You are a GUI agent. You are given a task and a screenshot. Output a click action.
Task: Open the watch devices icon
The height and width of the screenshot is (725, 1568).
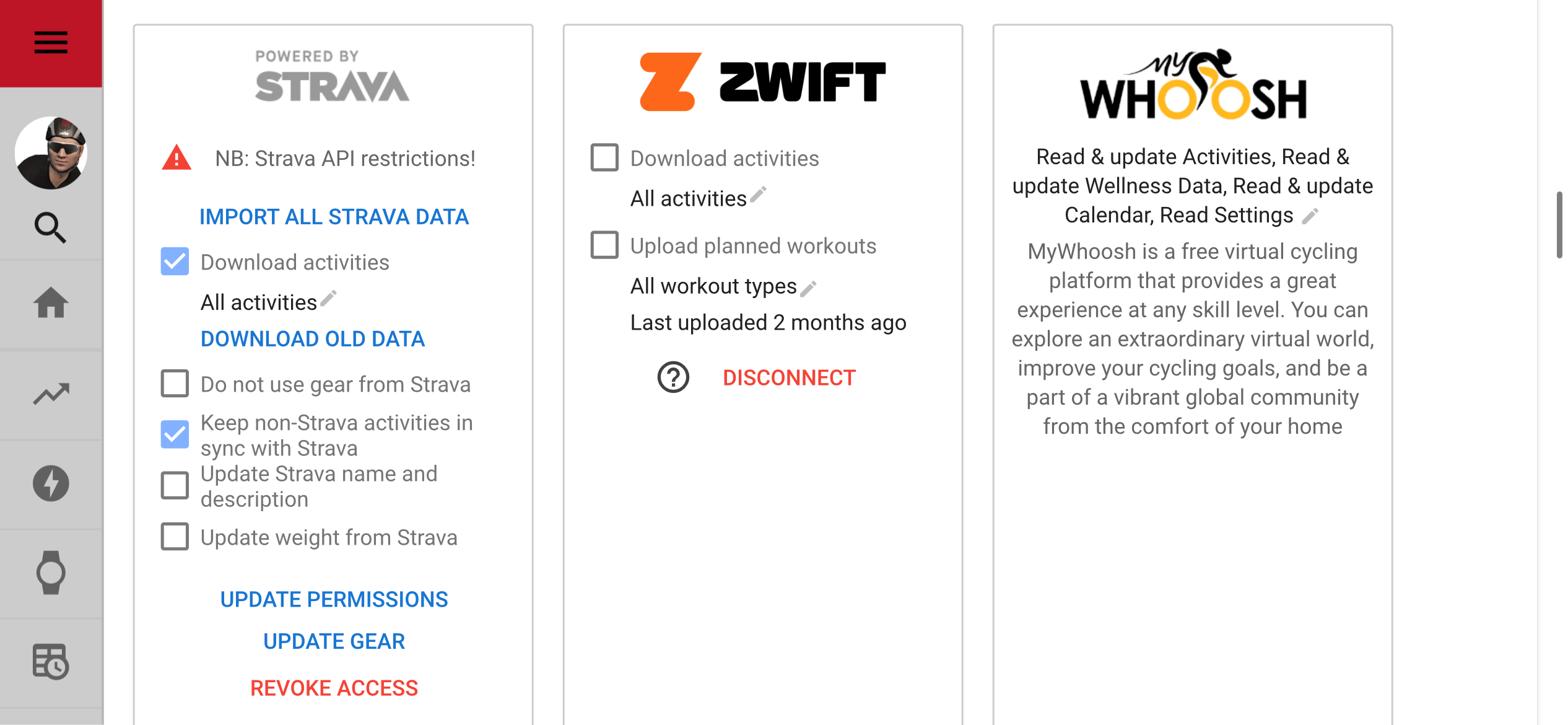click(x=51, y=573)
